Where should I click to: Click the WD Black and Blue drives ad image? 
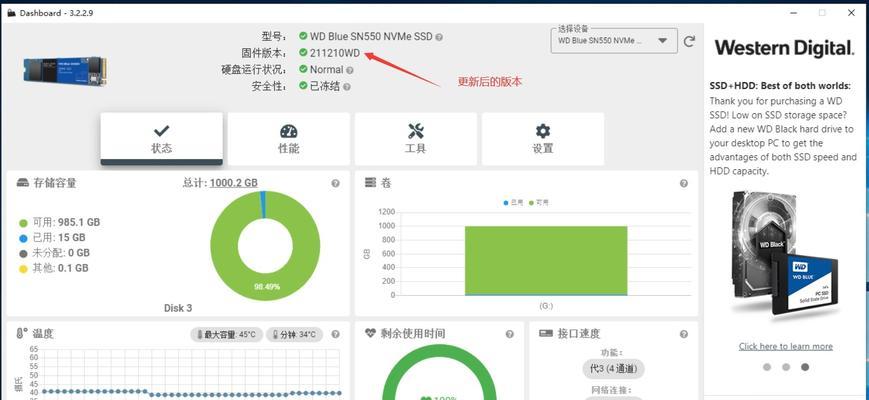[x=784, y=256]
